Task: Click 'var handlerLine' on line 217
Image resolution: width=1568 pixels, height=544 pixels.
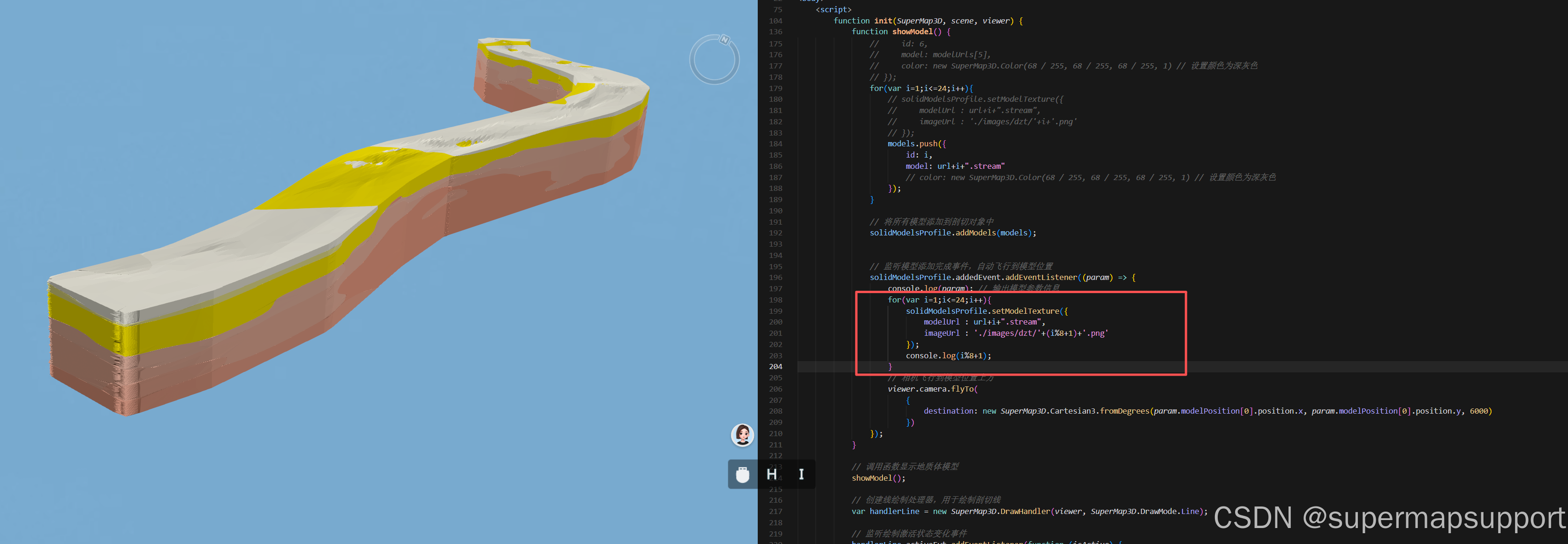Action: pos(885,512)
